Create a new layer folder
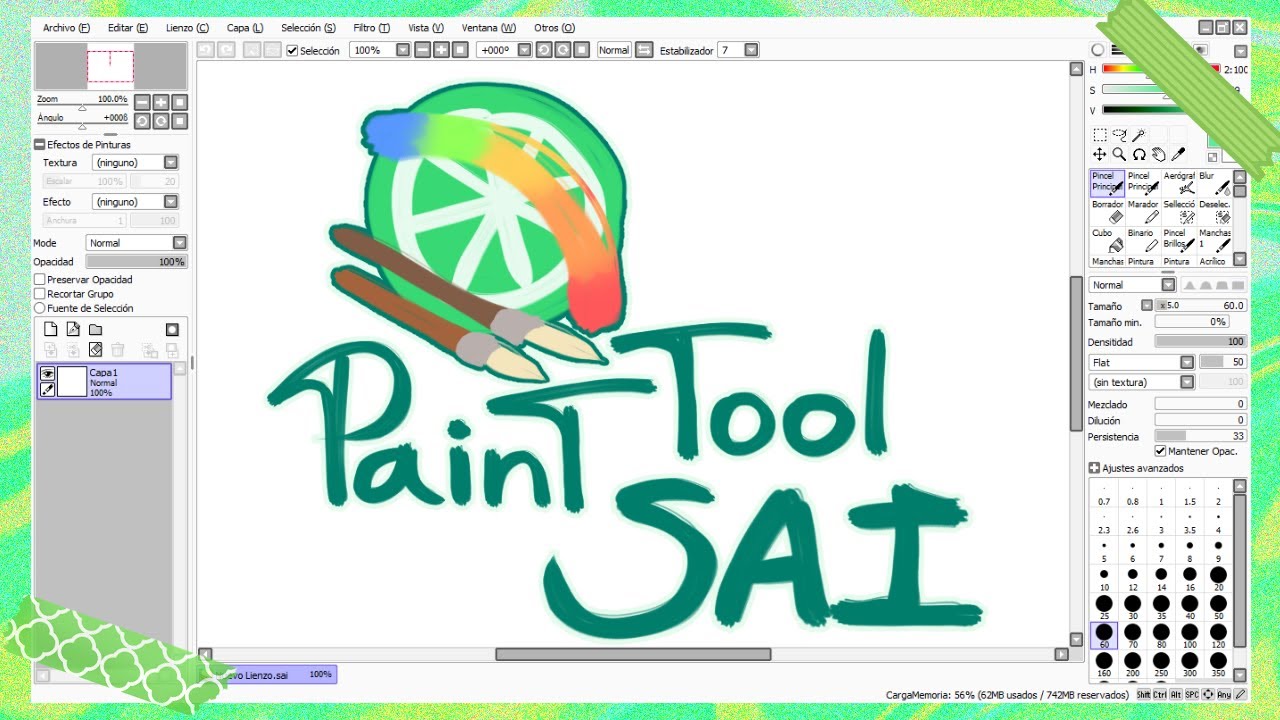The image size is (1280, 720). [x=95, y=329]
